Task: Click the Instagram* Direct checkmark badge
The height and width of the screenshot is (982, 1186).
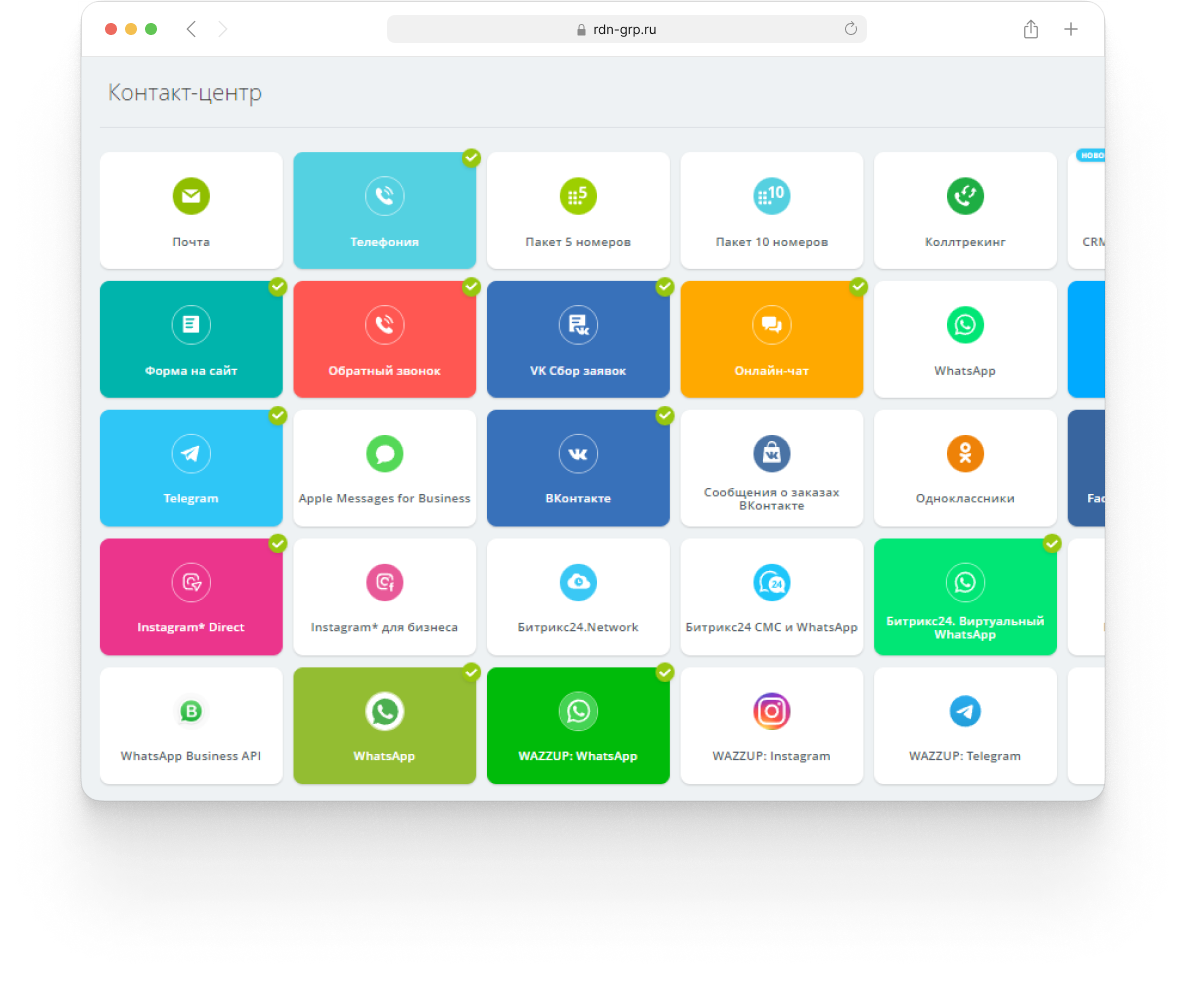Action: tap(278, 543)
